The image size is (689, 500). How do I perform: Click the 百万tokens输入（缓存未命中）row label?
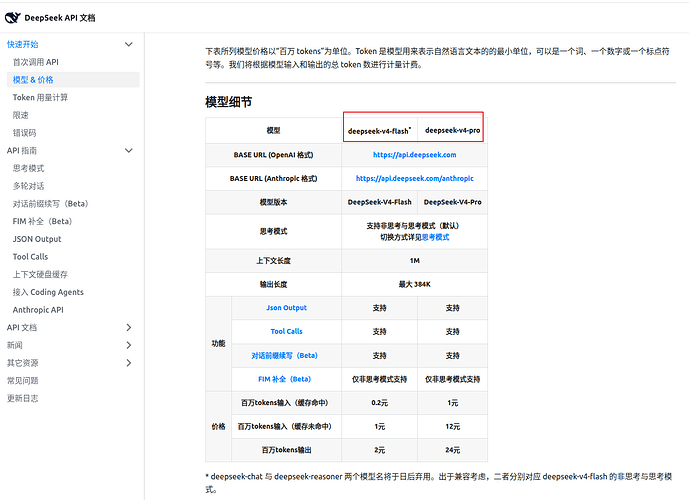(x=286, y=426)
